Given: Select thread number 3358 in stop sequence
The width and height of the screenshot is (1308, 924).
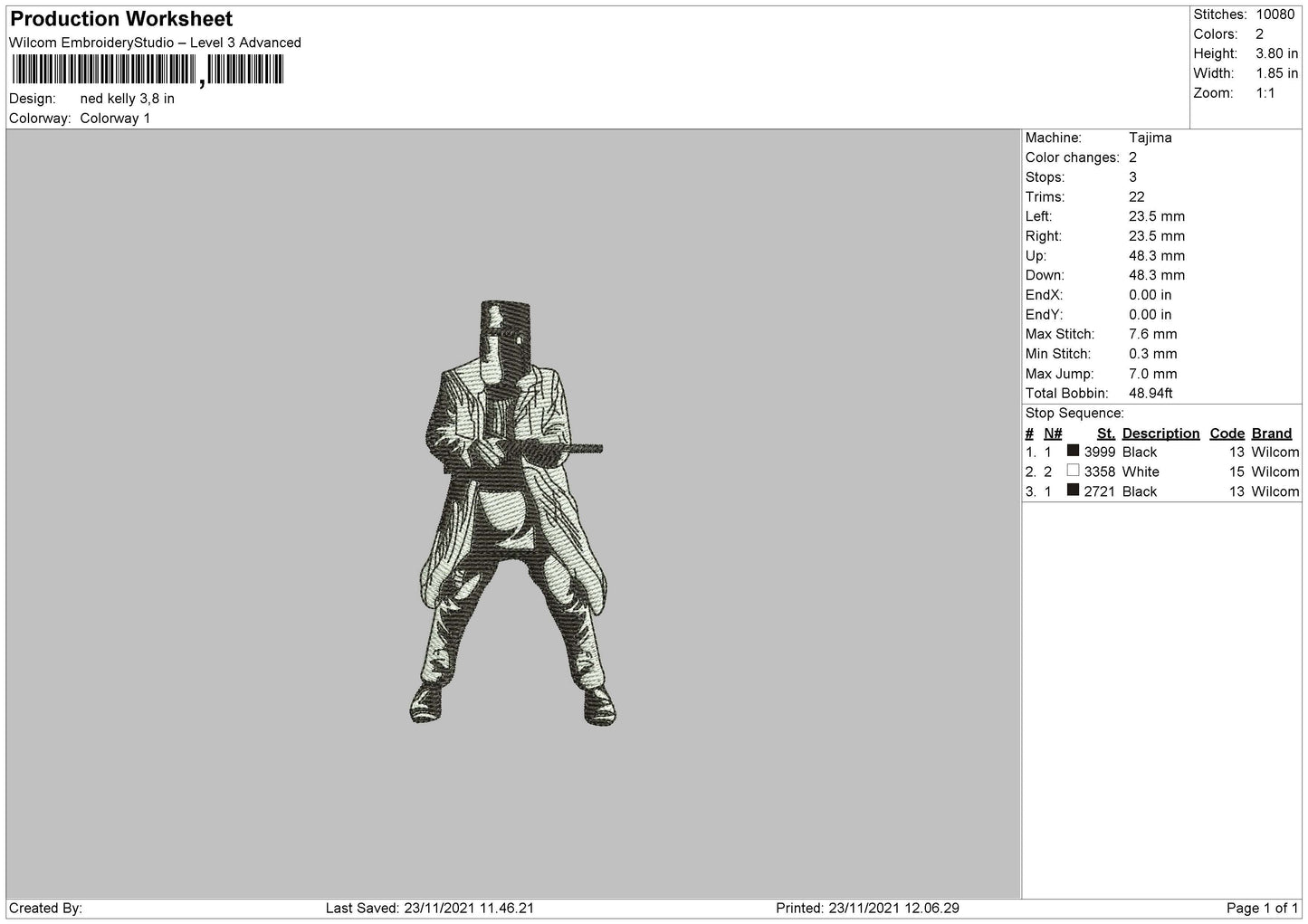Looking at the screenshot, I should click(1100, 472).
